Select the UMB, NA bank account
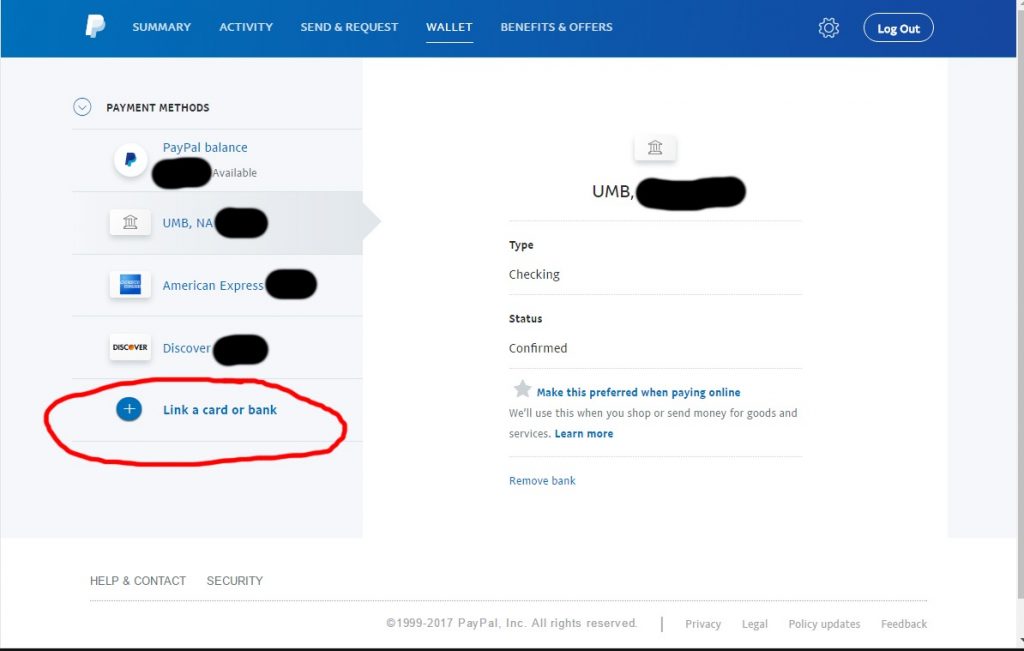1024x651 pixels. pyautogui.click(x=217, y=223)
